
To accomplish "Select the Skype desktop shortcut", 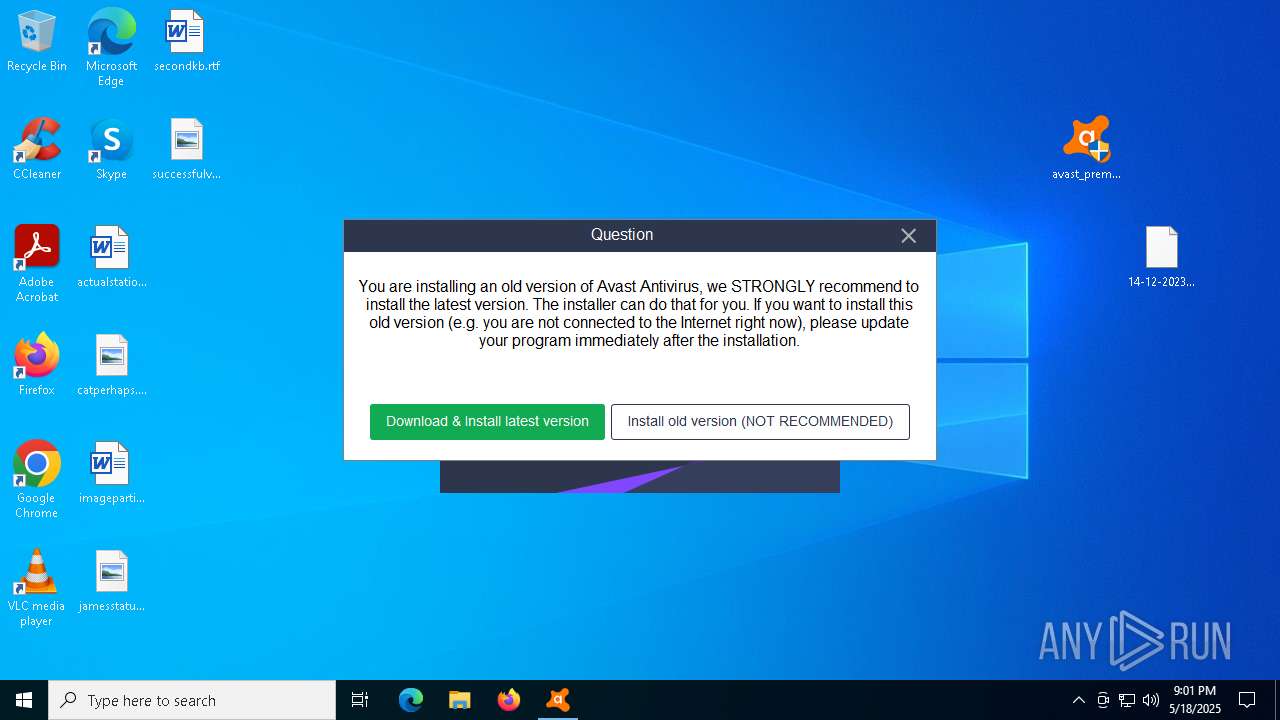I will pyautogui.click(x=111, y=150).
